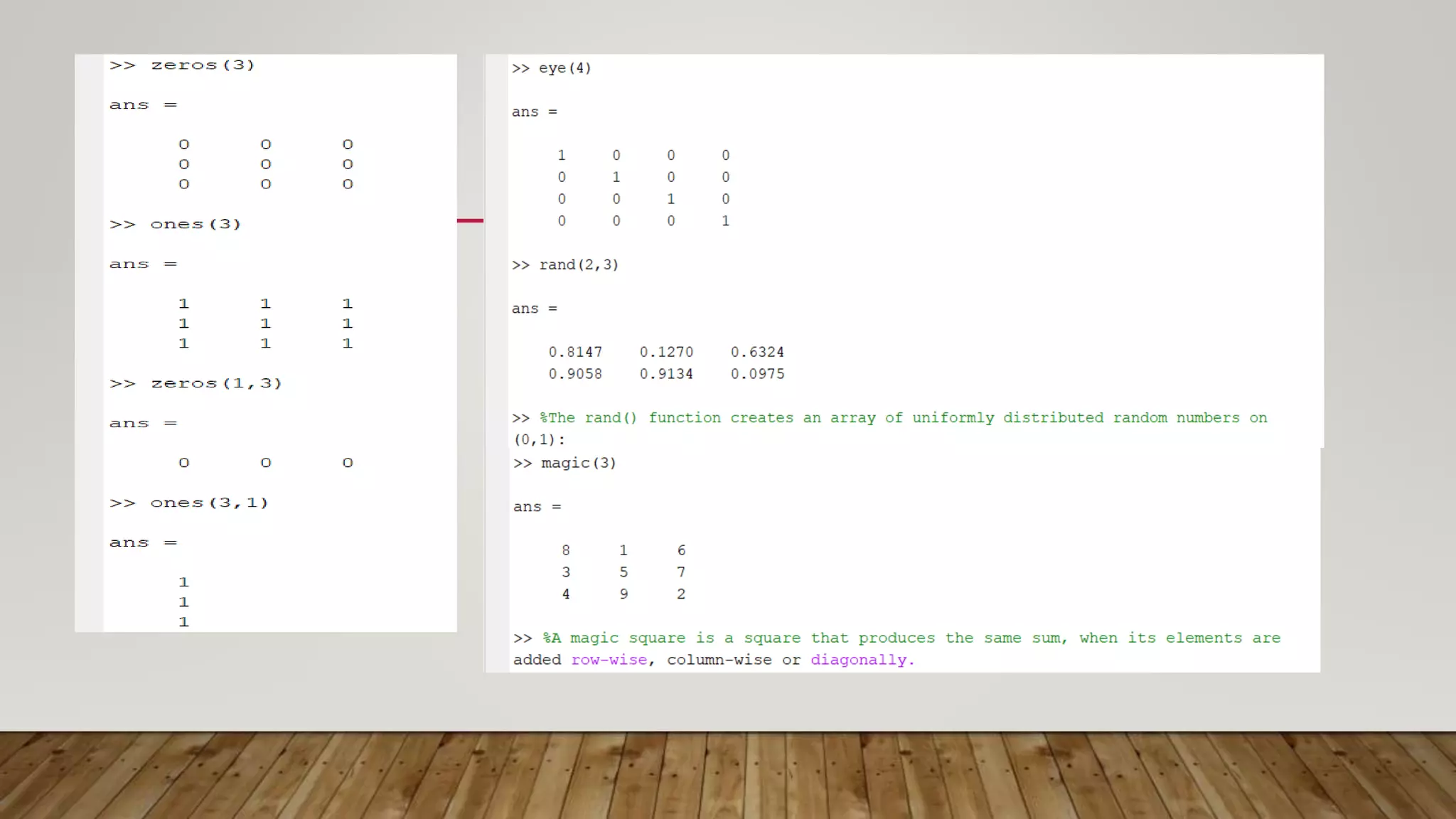The width and height of the screenshot is (1456, 819).
Task: Click the value 0.8147 in rand output
Action: pyautogui.click(x=574, y=353)
